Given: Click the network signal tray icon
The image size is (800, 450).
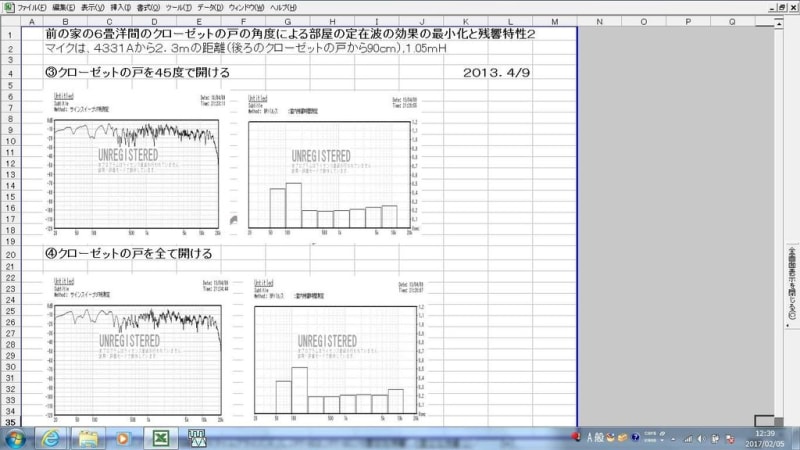Looking at the screenshot, I should (688, 439).
